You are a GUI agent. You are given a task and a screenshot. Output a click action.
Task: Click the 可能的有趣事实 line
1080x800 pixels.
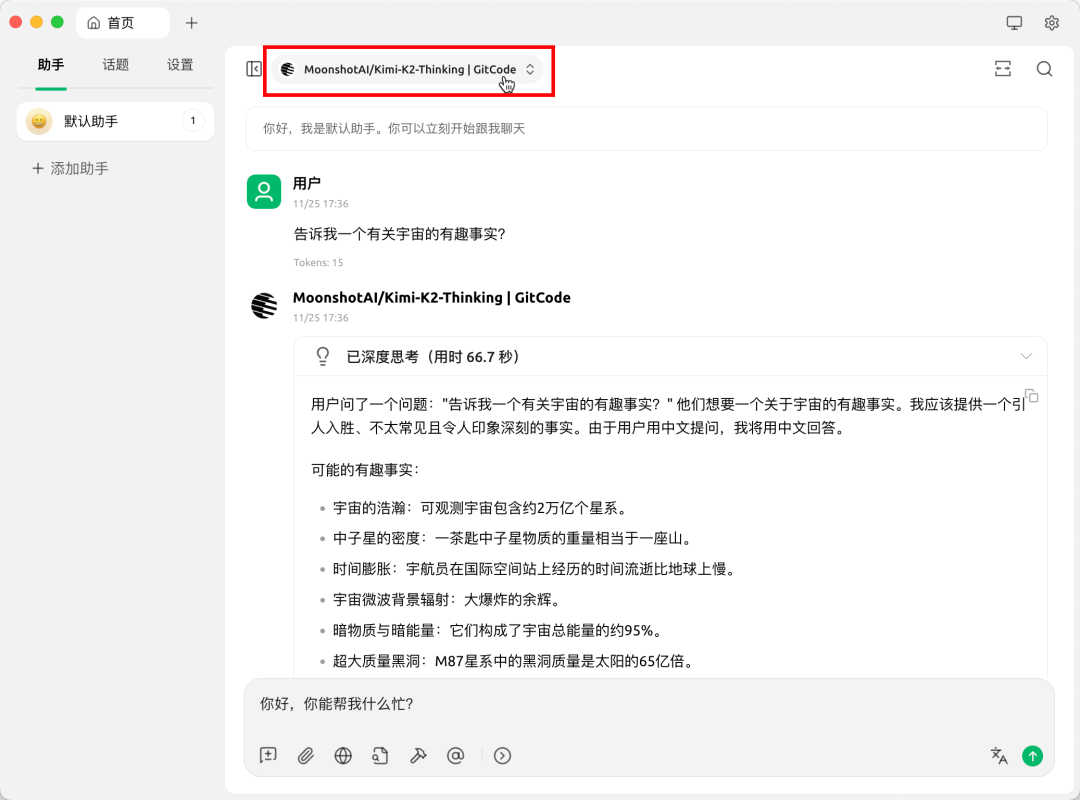[x=366, y=470]
